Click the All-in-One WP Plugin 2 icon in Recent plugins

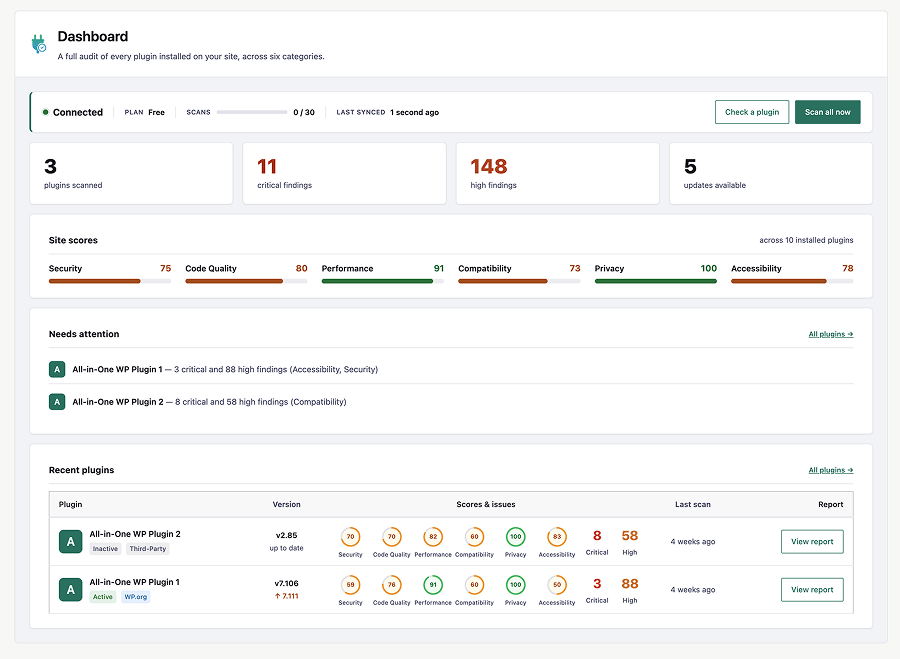71,541
